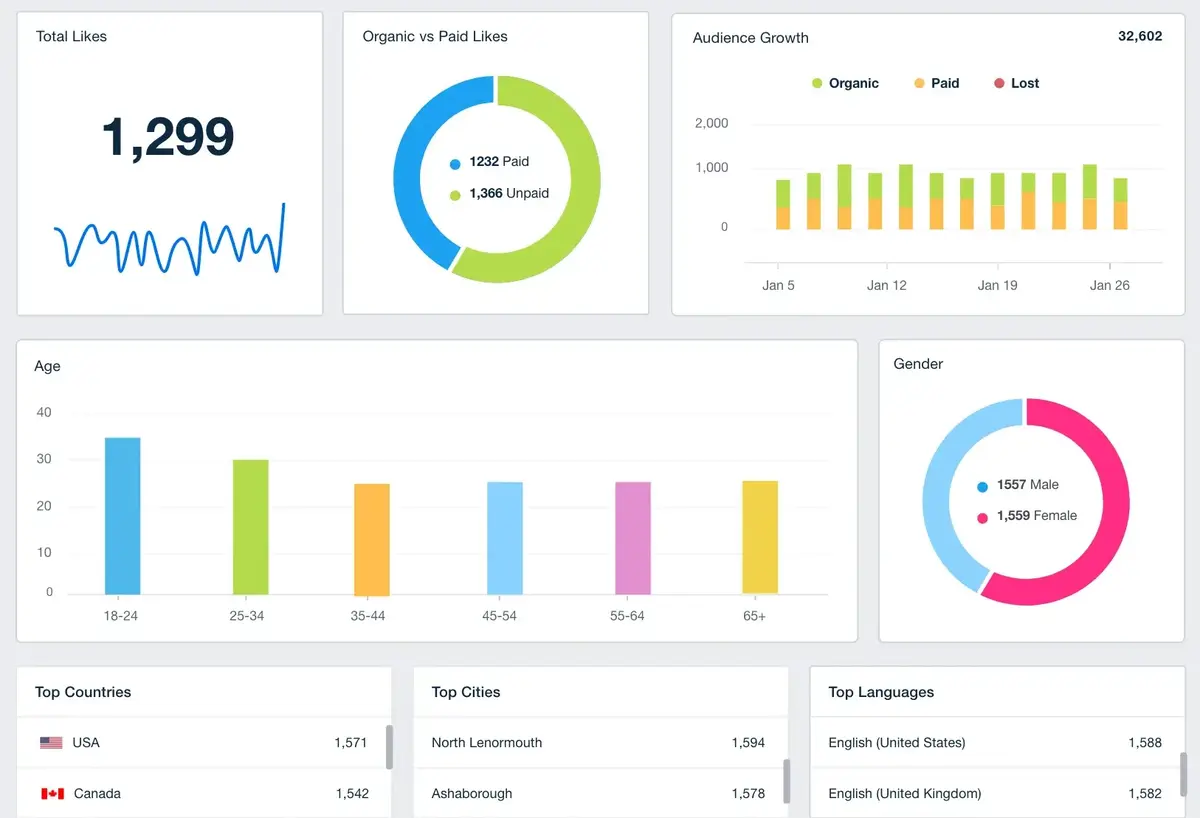Select the USA row in Top Countries
Screen dimensions: 1200x818
pyautogui.click(x=203, y=743)
